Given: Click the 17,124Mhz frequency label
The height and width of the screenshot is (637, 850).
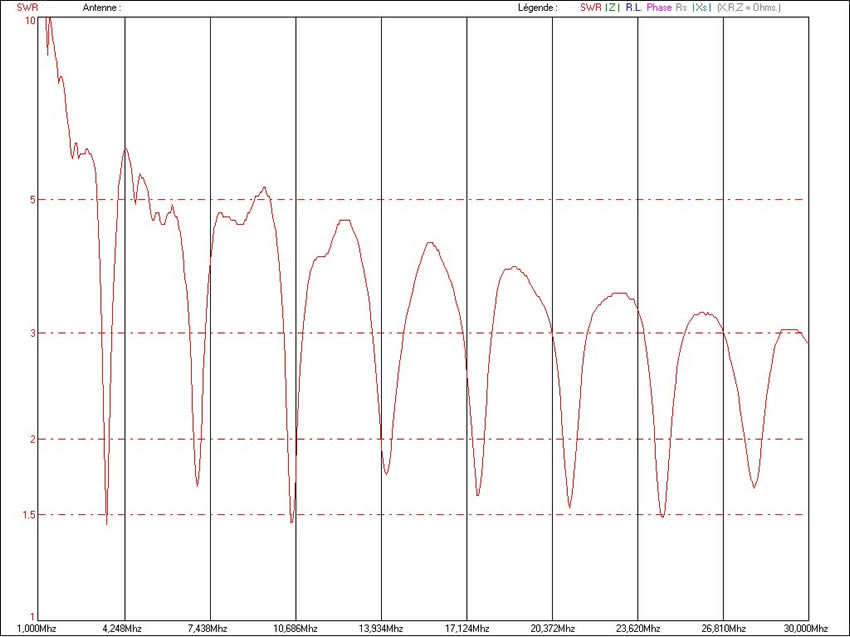Looking at the screenshot, I should pyautogui.click(x=467, y=629).
